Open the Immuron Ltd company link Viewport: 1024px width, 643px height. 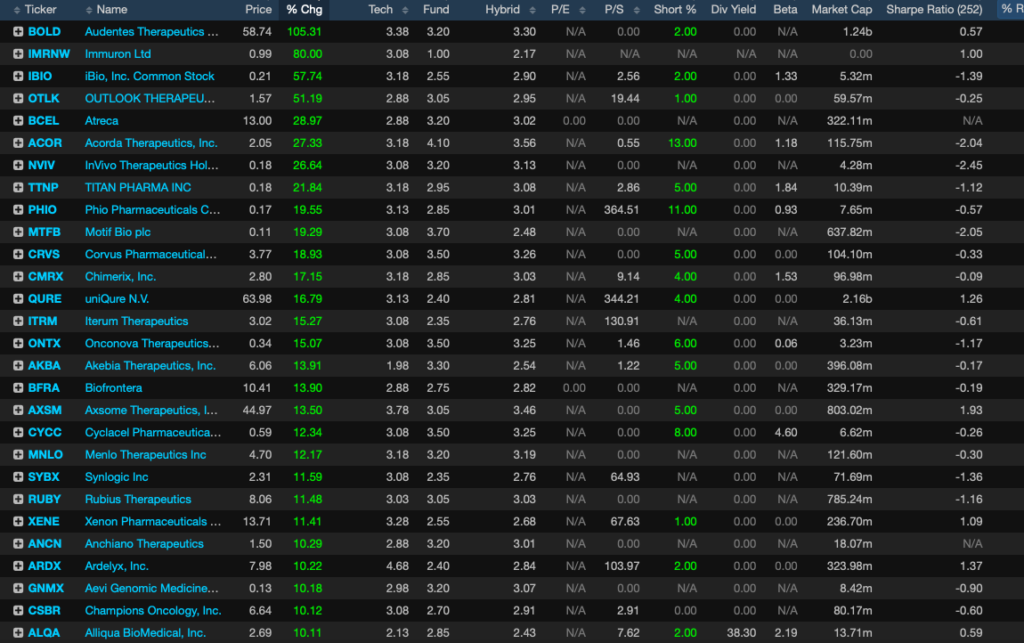click(x=118, y=54)
